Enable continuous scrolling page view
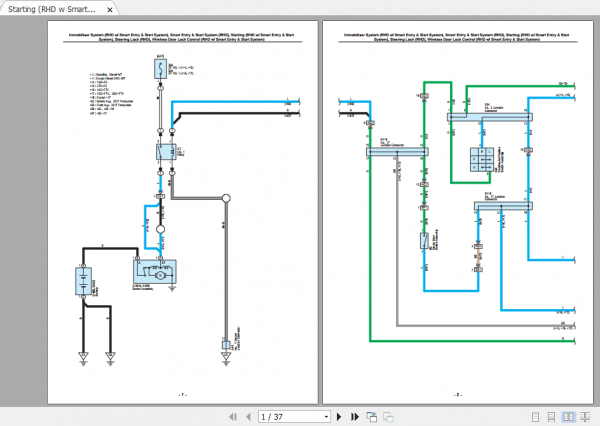The height and width of the screenshot is (426, 600). coord(552,416)
